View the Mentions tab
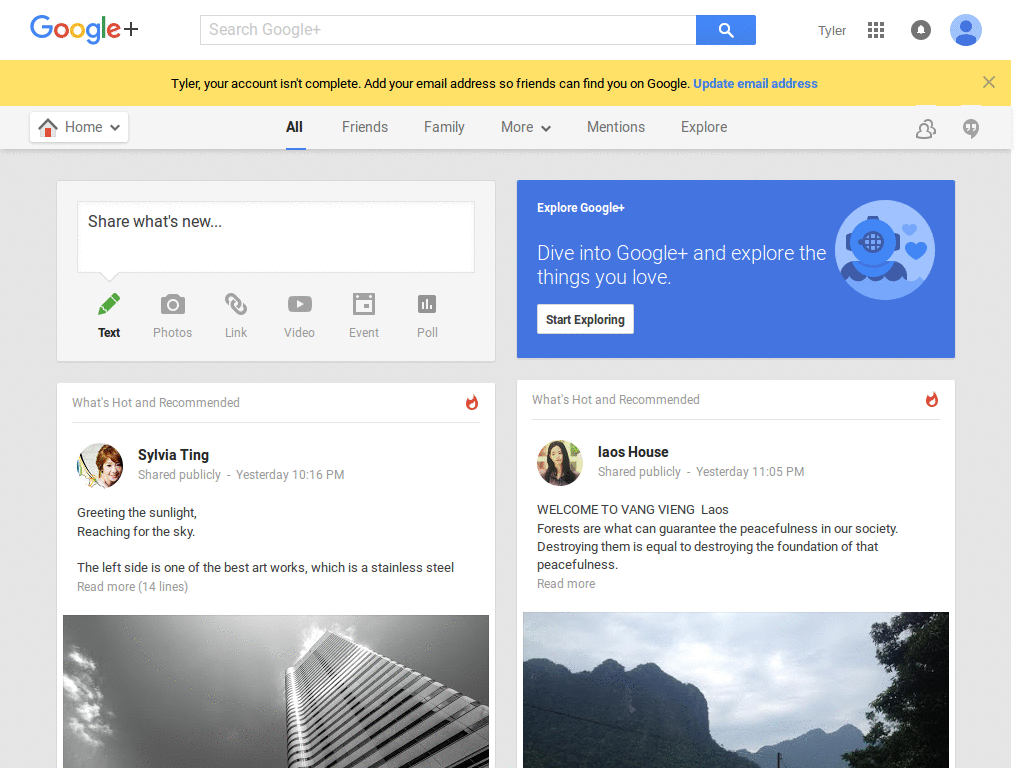Screen dimensions: 1024x768 (615, 127)
